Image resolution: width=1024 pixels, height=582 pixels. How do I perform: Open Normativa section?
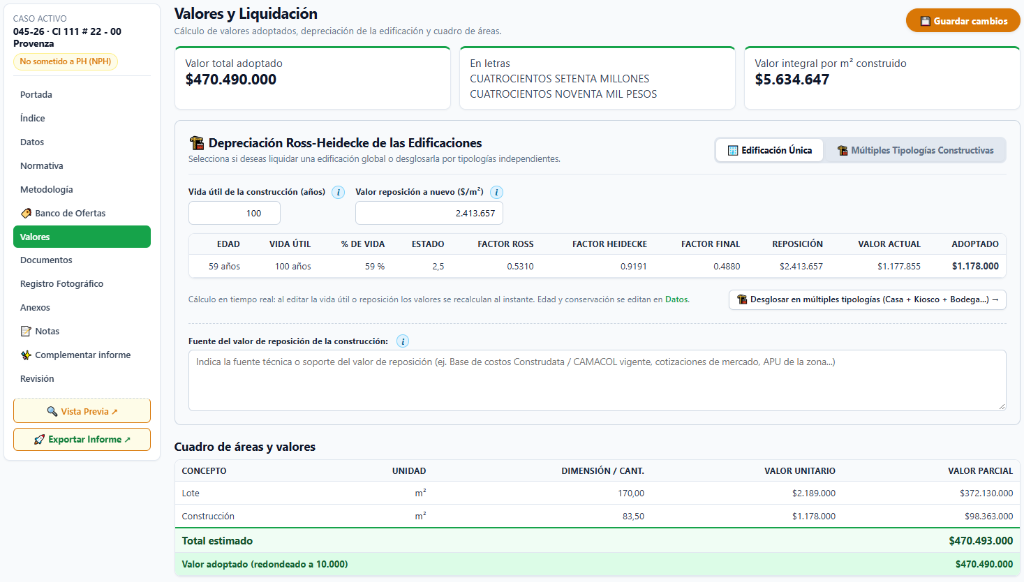pos(82,166)
